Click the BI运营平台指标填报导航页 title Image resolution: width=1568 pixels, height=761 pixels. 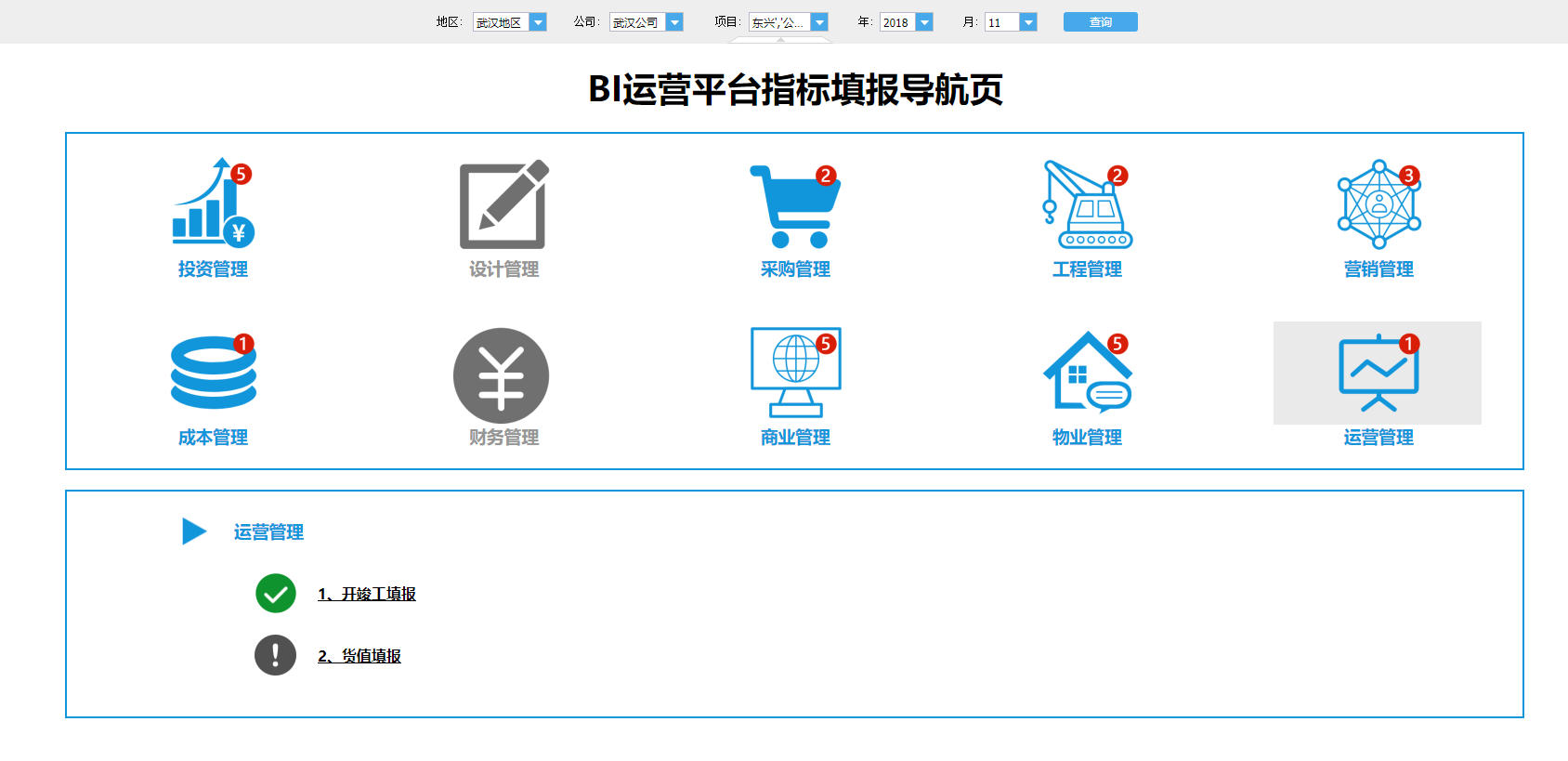tap(795, 90)
